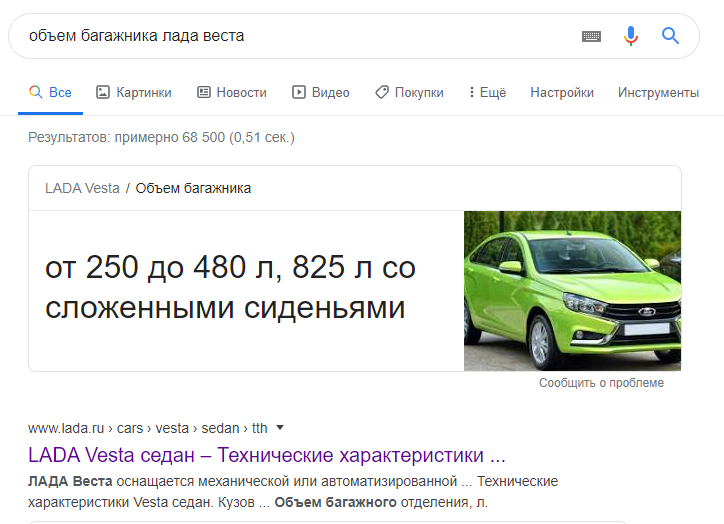724x524 pixels.
Task: Switch to the Видео tab
Action: tap(321, 92)
